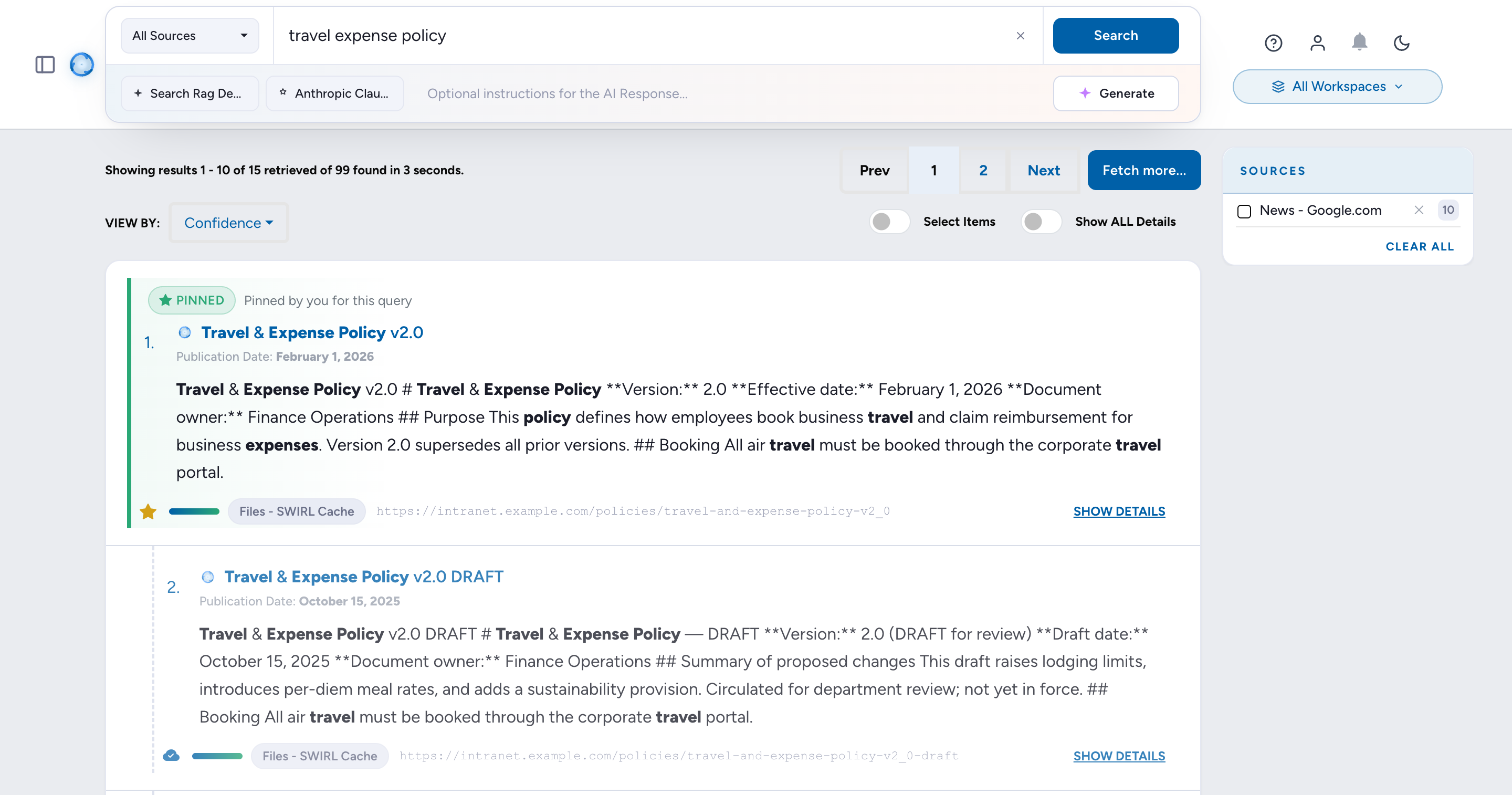The height and width of the screenshot is (795, 1512).
Task: Click the confidence bar of result 1
Action: tap(194, 511)
